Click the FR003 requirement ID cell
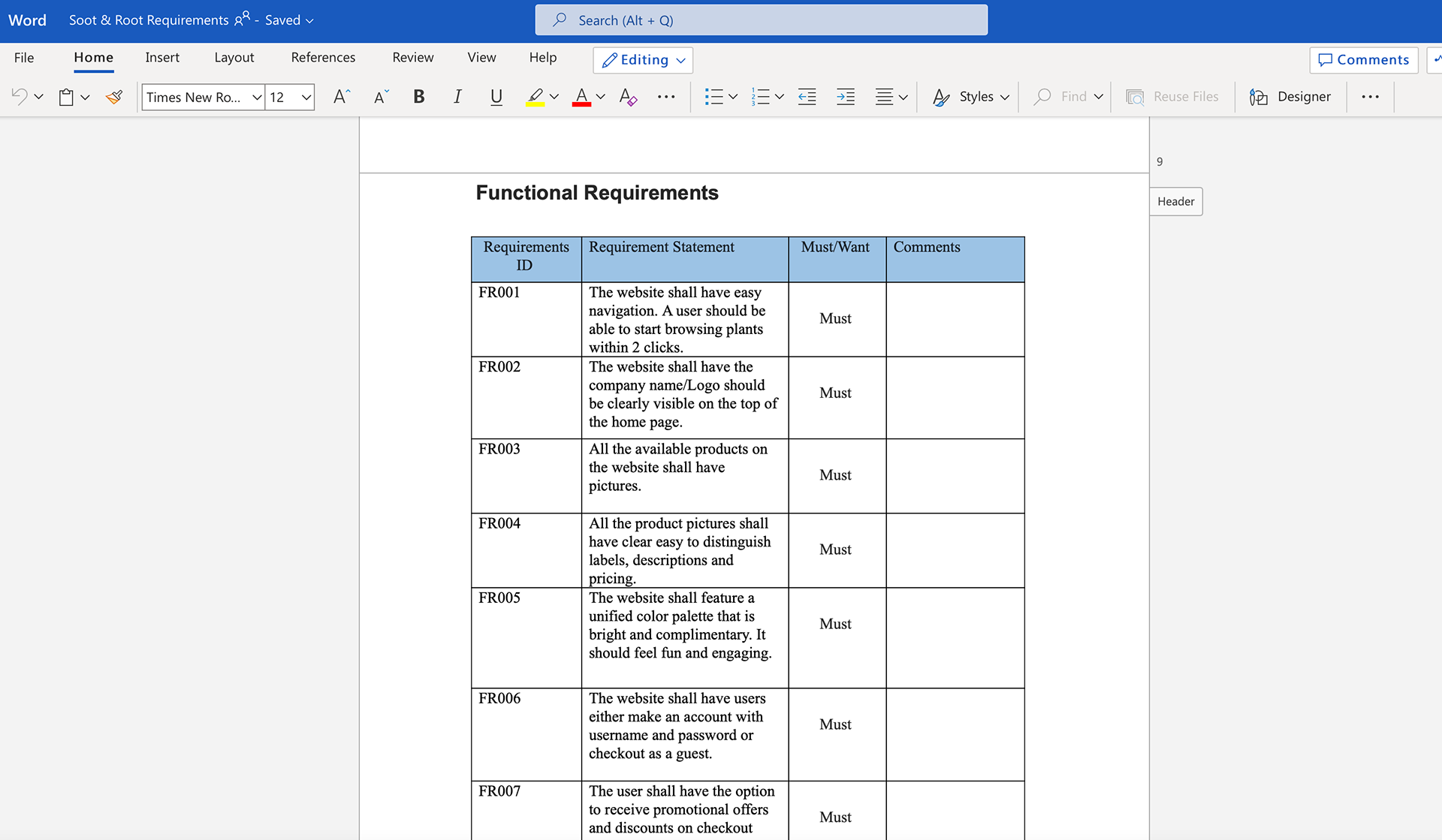Image resolution: width=1442 pixels, height=840 pixels. click(x=526, y=476)
